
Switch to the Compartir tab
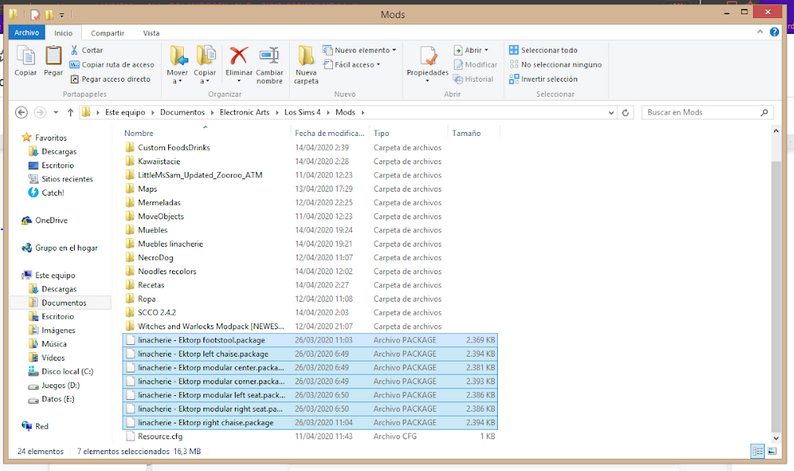coord(107,33)
